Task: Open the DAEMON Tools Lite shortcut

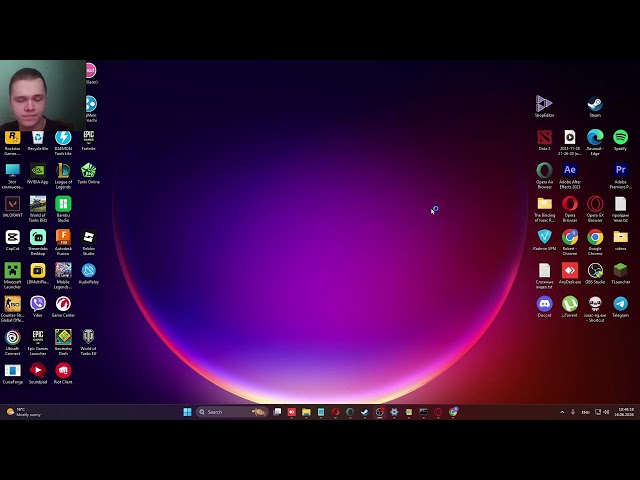Action: click(x=63, y=143)
